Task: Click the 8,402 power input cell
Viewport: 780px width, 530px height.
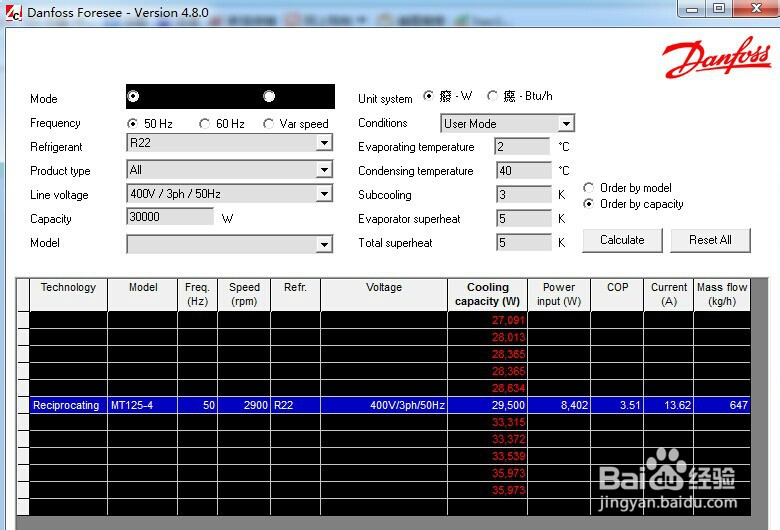Action: coord(559,405)
